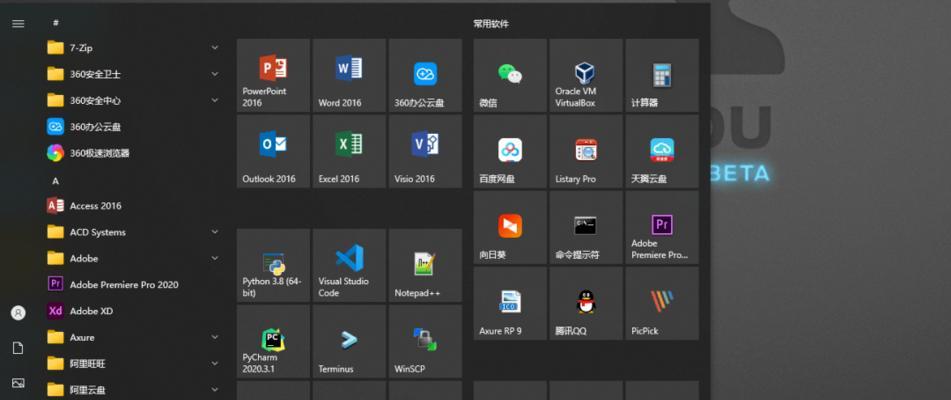The image size is (951, 400).
Task: Launch the Notepad++ tile
Action: point(425,265)
